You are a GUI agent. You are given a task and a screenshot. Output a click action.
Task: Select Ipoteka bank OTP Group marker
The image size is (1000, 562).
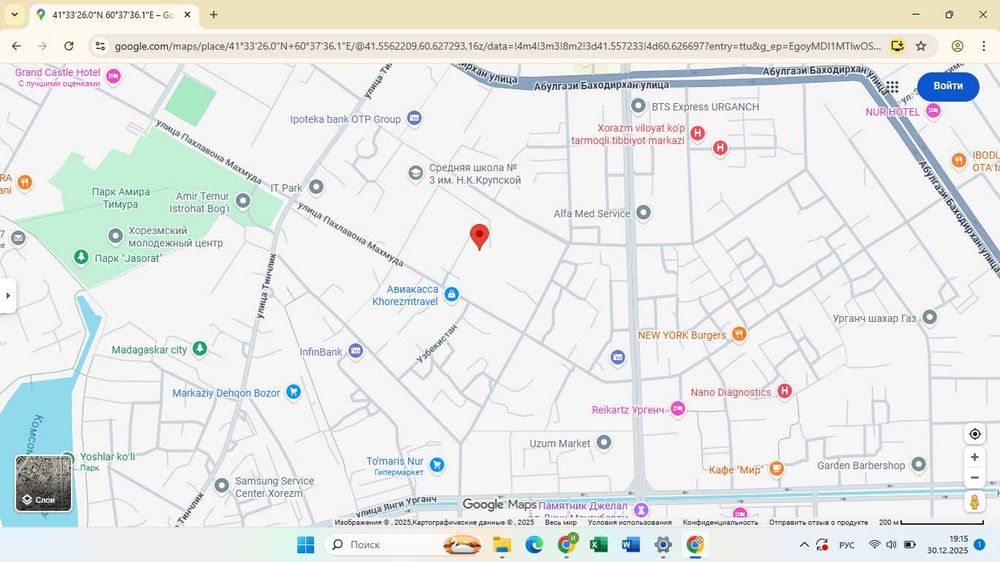click(x=415, y=118)
